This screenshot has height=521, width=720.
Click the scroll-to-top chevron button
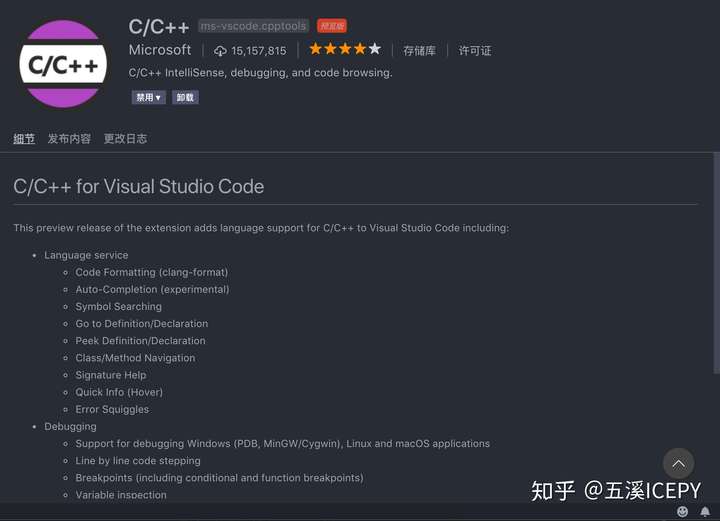[x=678, y=463]
